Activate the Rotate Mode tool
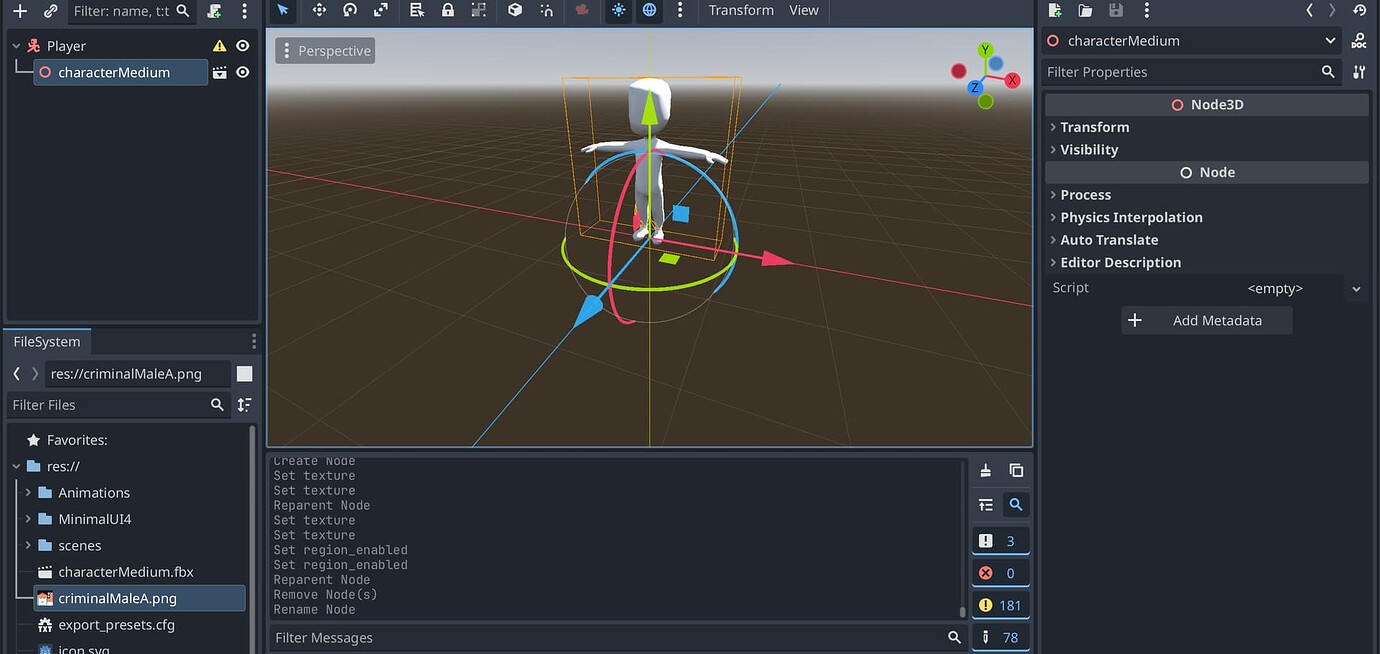Viewport: 1380px width, 654px height. (350, 10)
